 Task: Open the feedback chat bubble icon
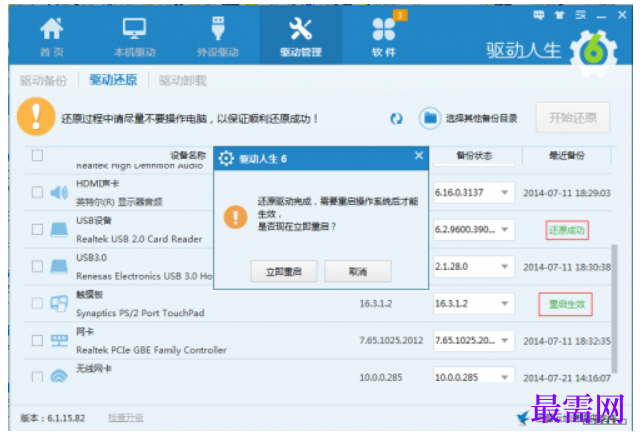538,15
